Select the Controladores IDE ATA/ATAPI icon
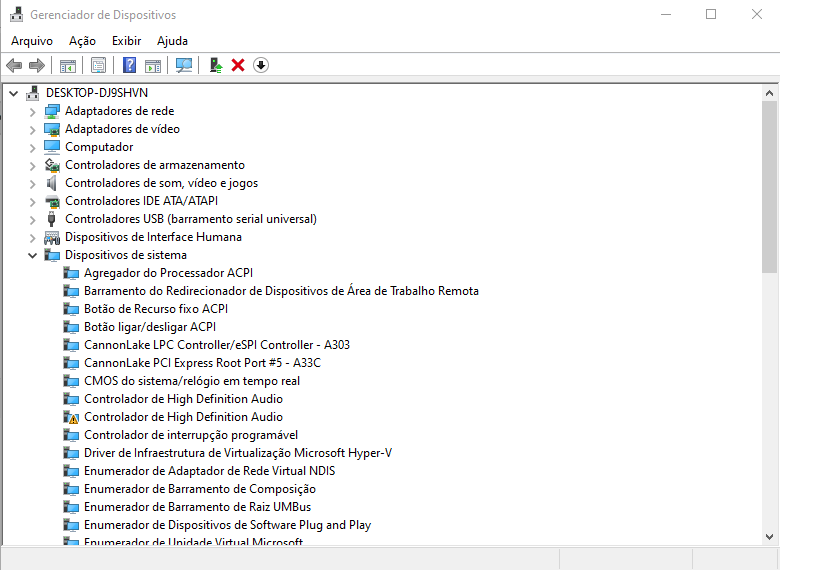The width and height of the screenshot is (816, 570). coord(52,201)
